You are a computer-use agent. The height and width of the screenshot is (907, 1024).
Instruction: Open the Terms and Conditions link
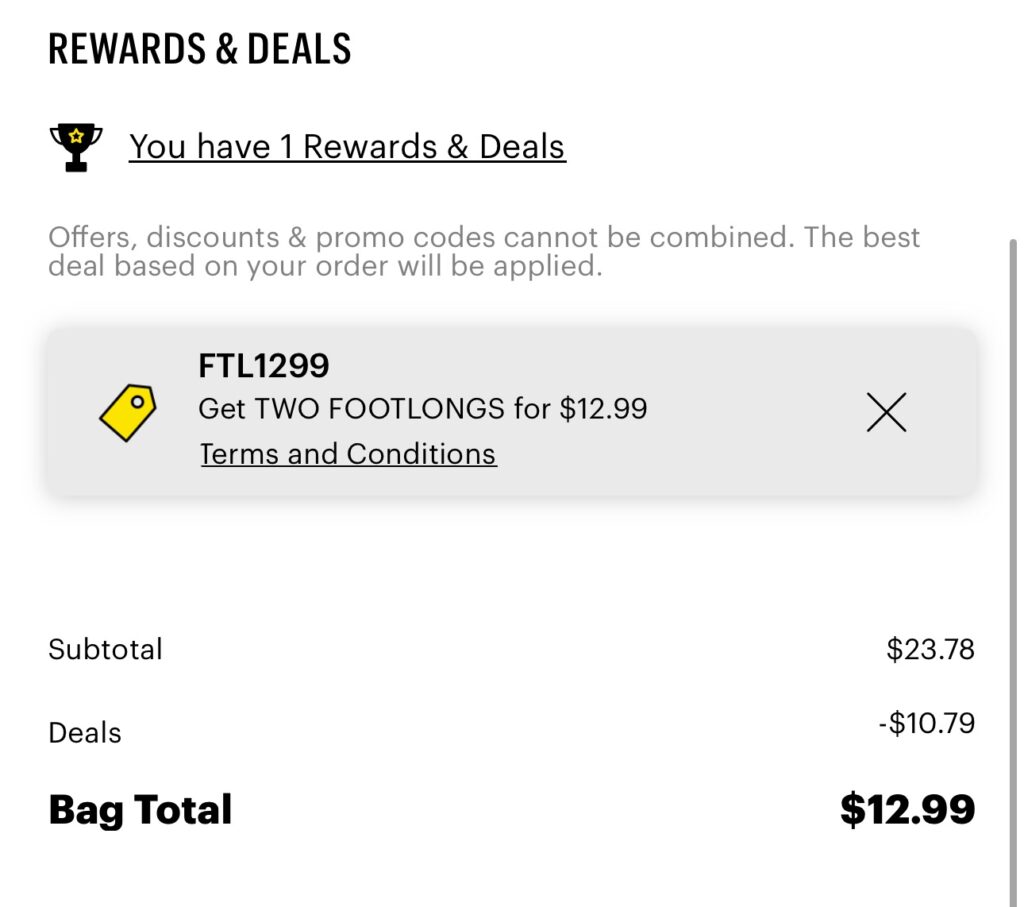[x=348, y=454]
